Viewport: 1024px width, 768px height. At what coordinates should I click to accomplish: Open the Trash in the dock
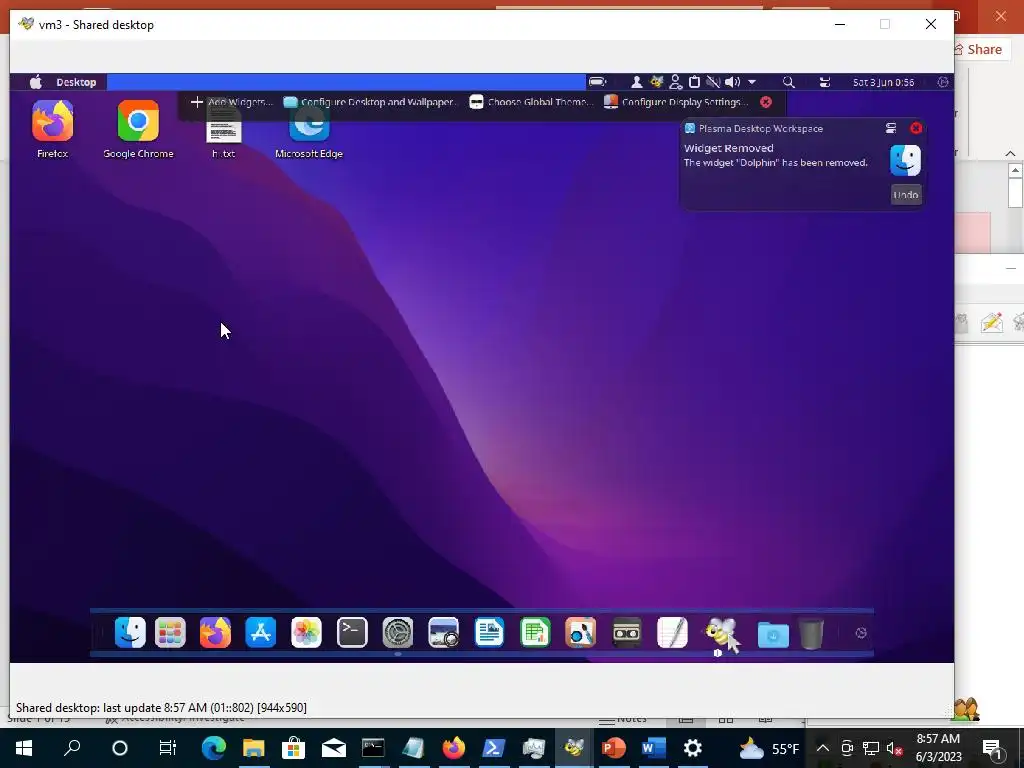811,633
